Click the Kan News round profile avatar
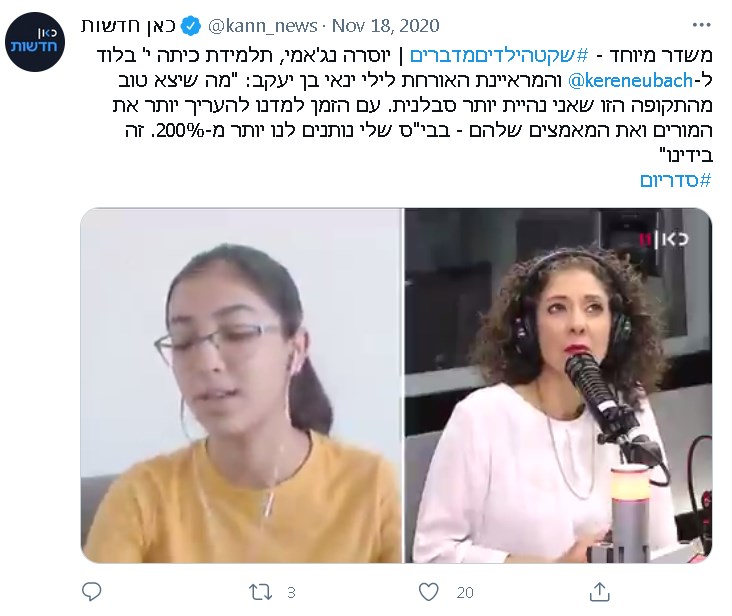Viewport: 732px width, 616px height. (35, 42)
